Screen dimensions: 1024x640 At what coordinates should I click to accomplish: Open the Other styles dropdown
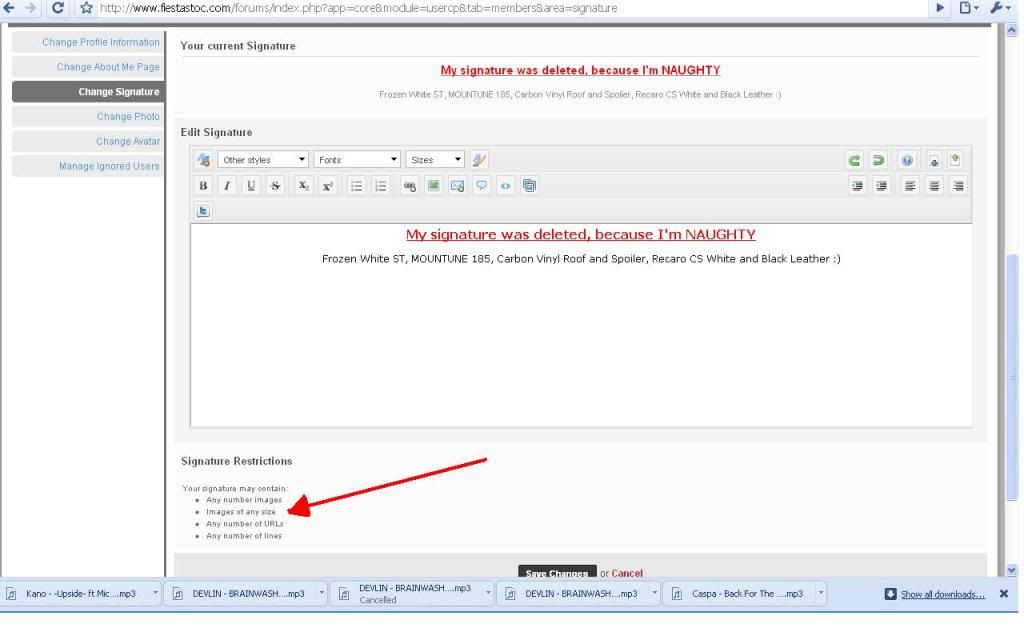click(x=263, y=160)
